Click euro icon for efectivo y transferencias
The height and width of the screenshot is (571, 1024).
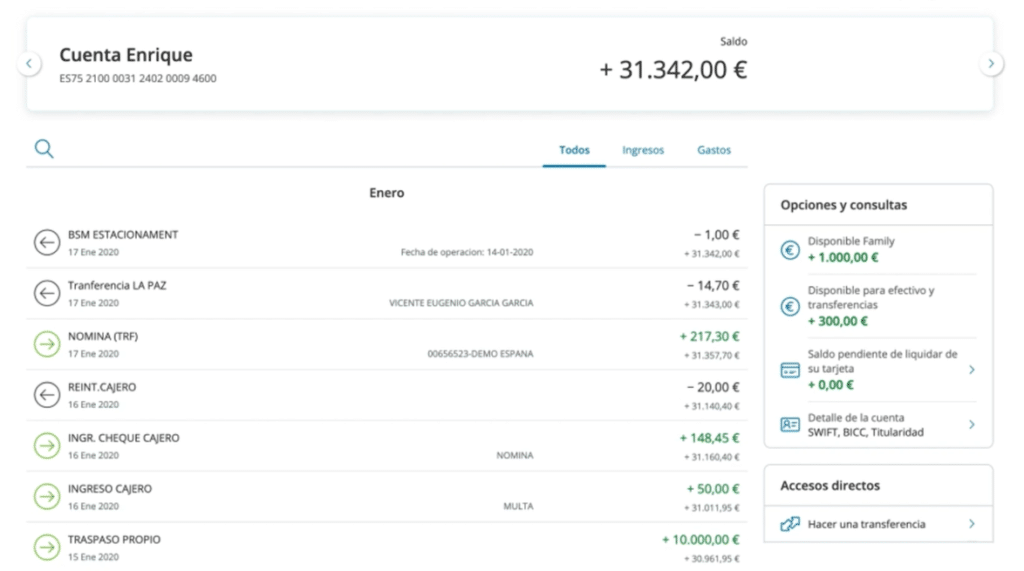tap(790, 306)
